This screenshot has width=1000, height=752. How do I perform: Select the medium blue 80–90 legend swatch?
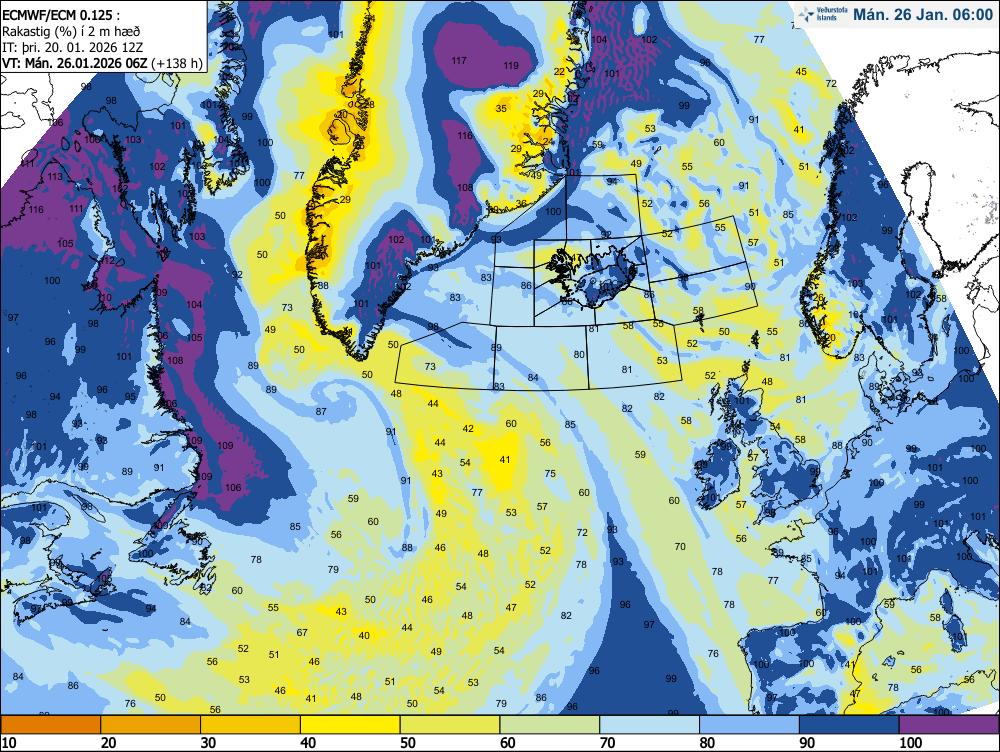pos(749,725)
